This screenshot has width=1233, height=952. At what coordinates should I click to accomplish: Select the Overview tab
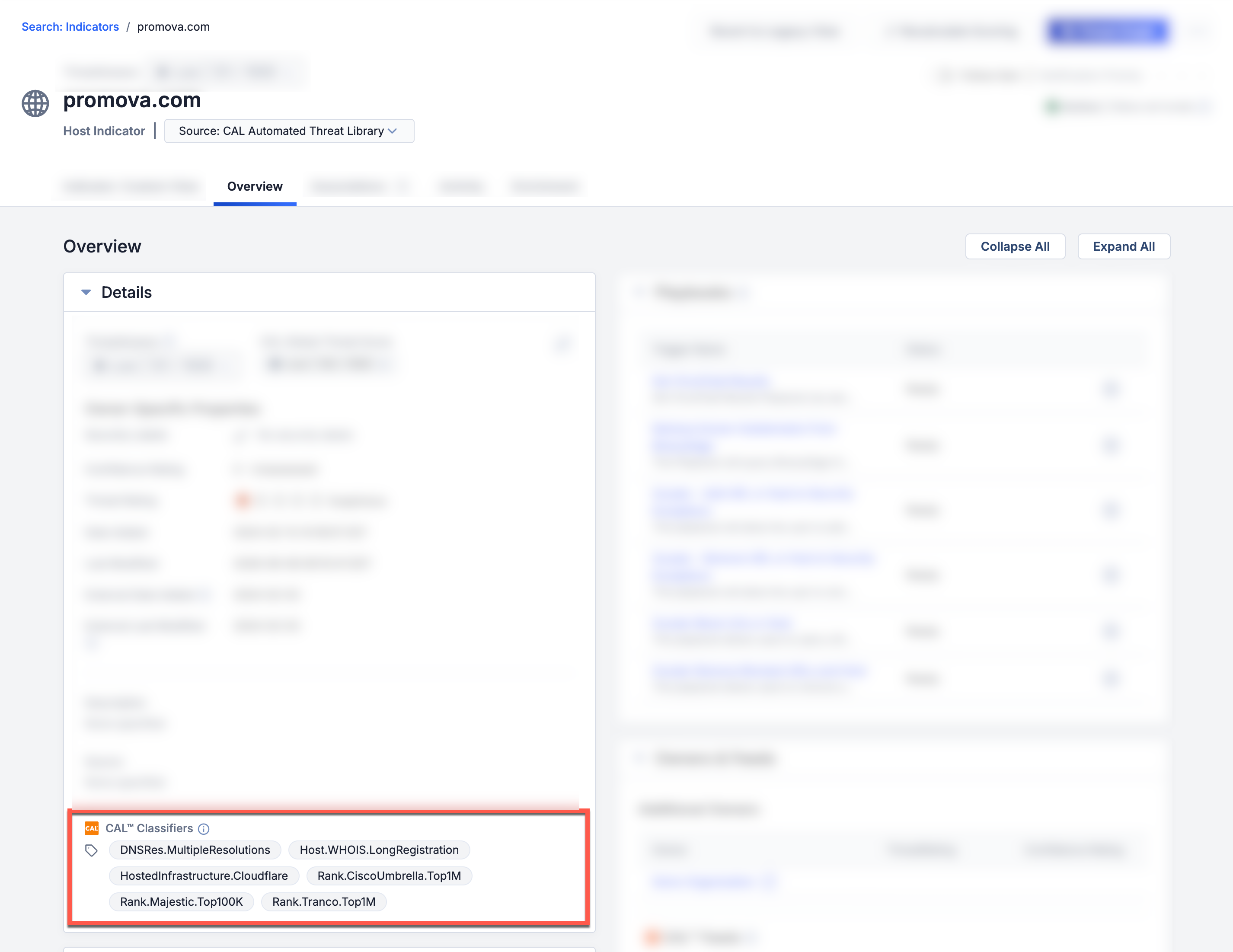point(255,186)
